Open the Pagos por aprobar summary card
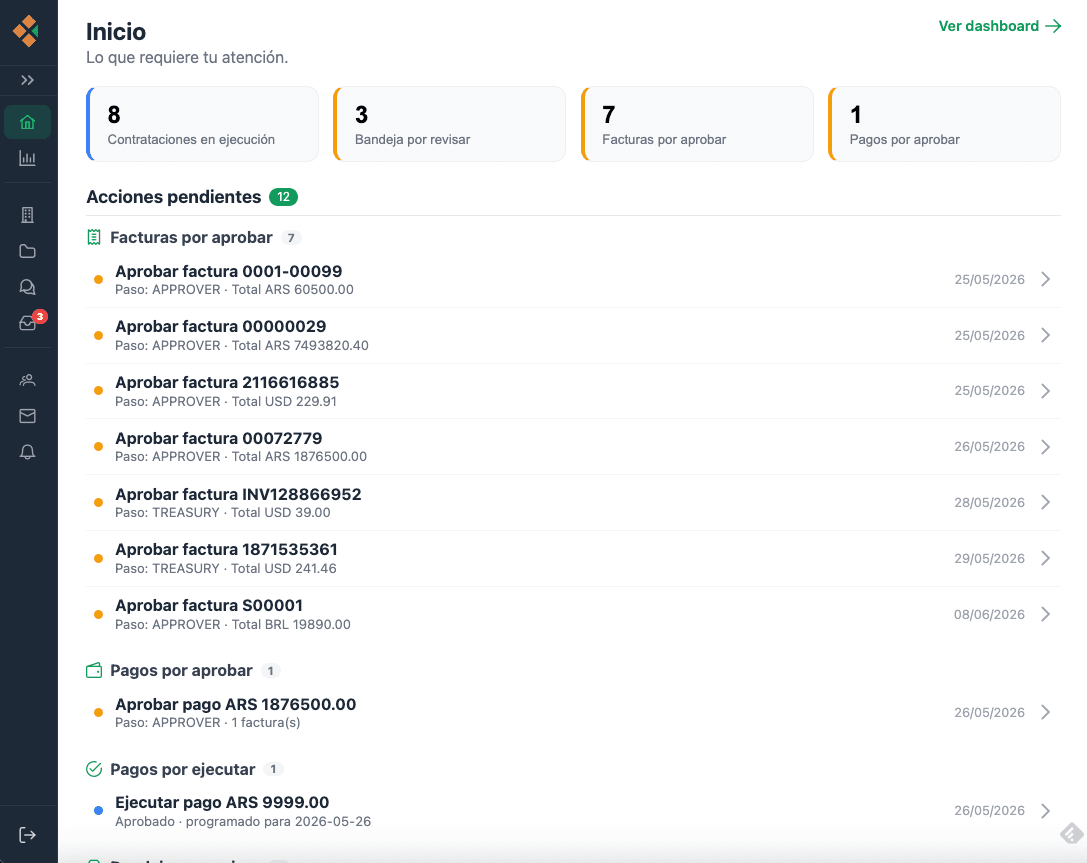1087x863 pixels. point(944,124)
